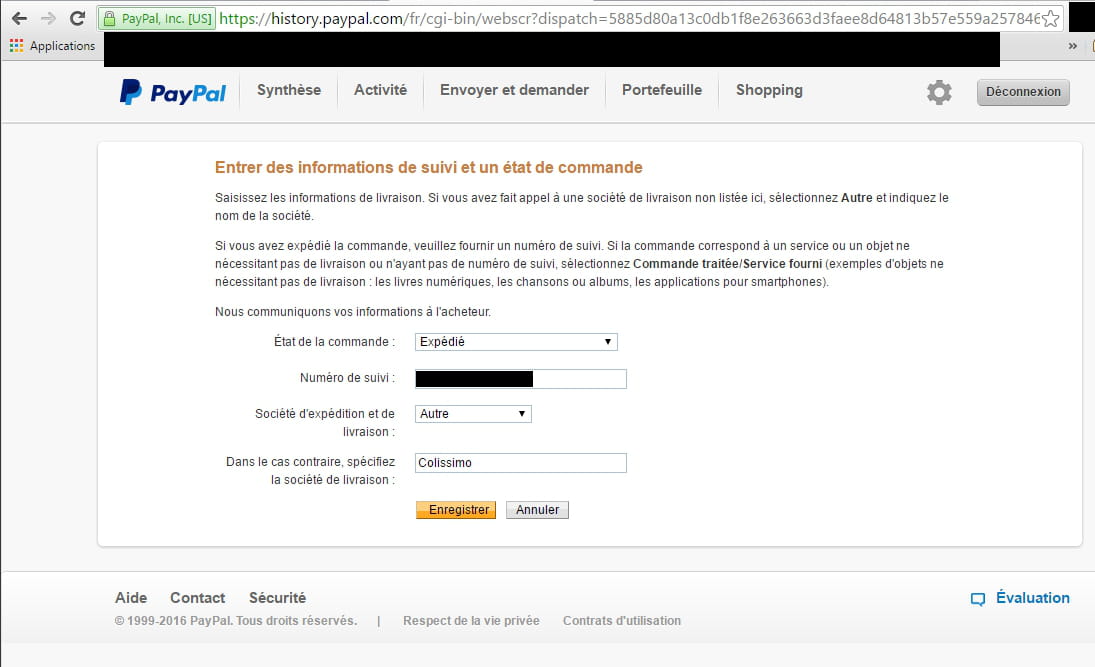Click the Évaluation link

[1033, 598]
